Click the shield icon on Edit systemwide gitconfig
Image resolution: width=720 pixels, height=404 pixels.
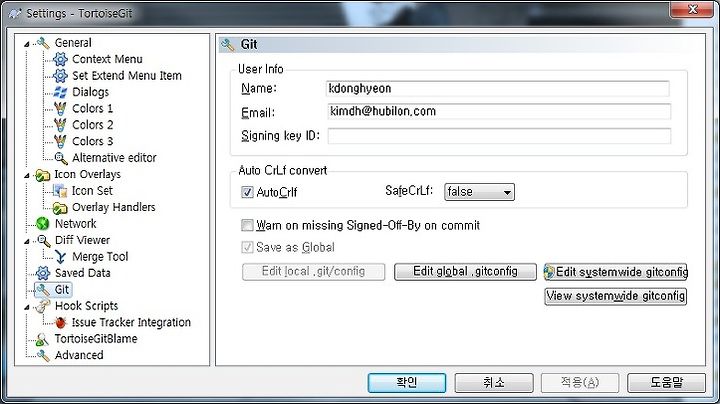pos(549,272)
